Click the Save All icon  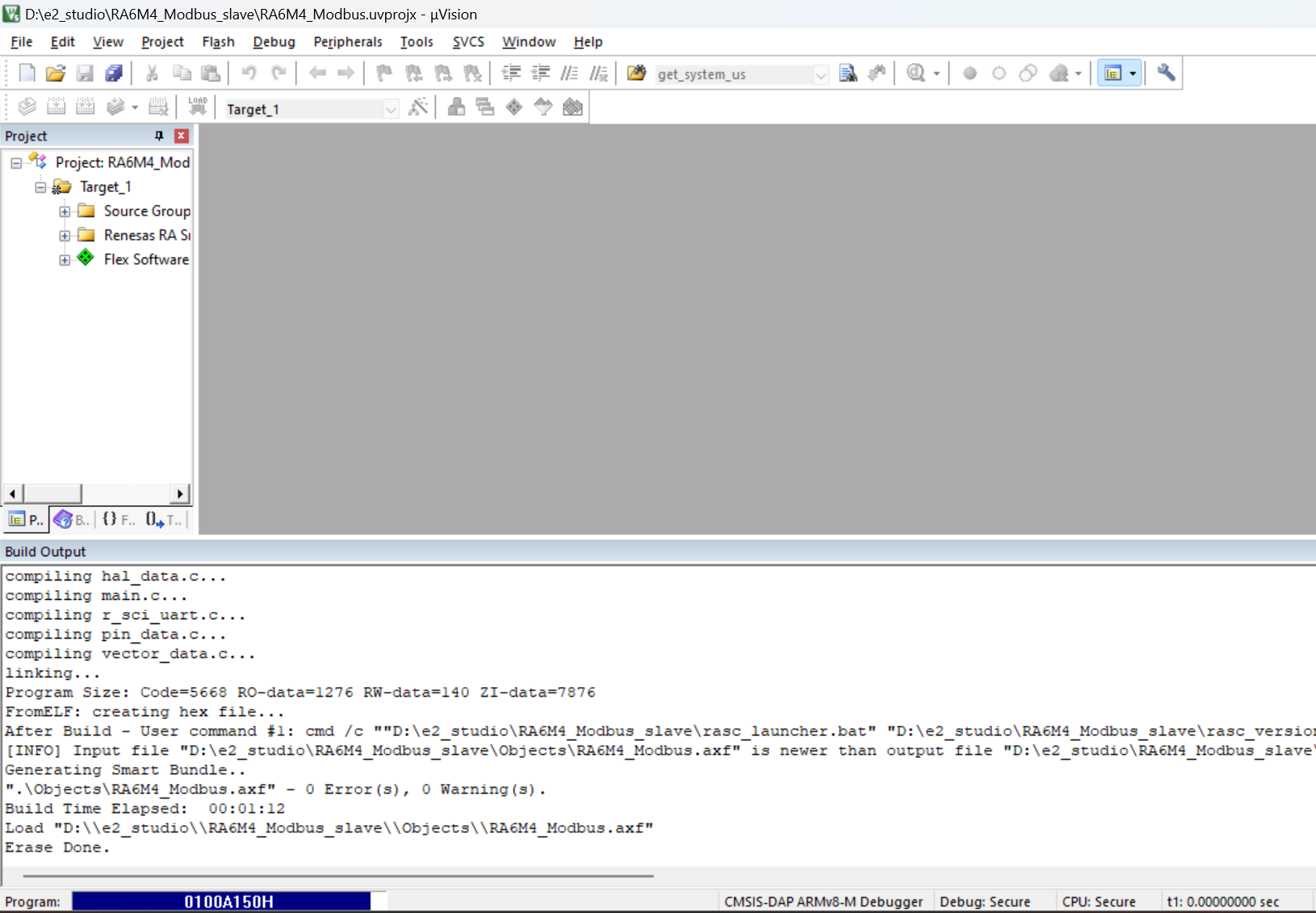point(114,73)
